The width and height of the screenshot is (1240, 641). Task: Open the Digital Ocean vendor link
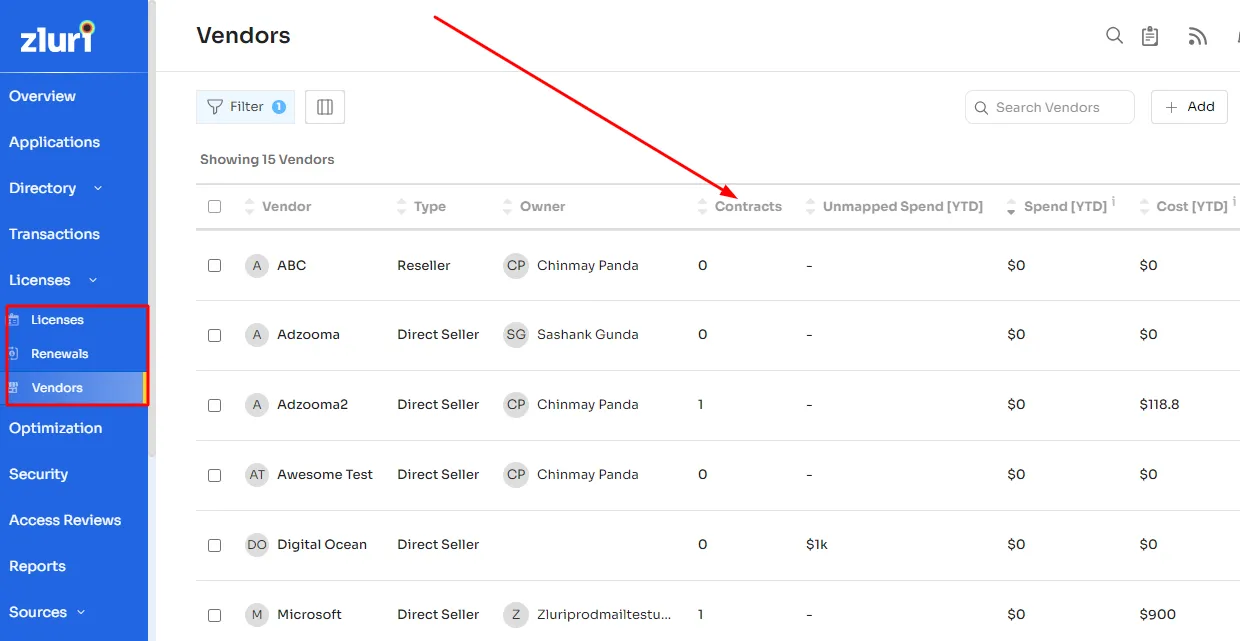[322, 545]
